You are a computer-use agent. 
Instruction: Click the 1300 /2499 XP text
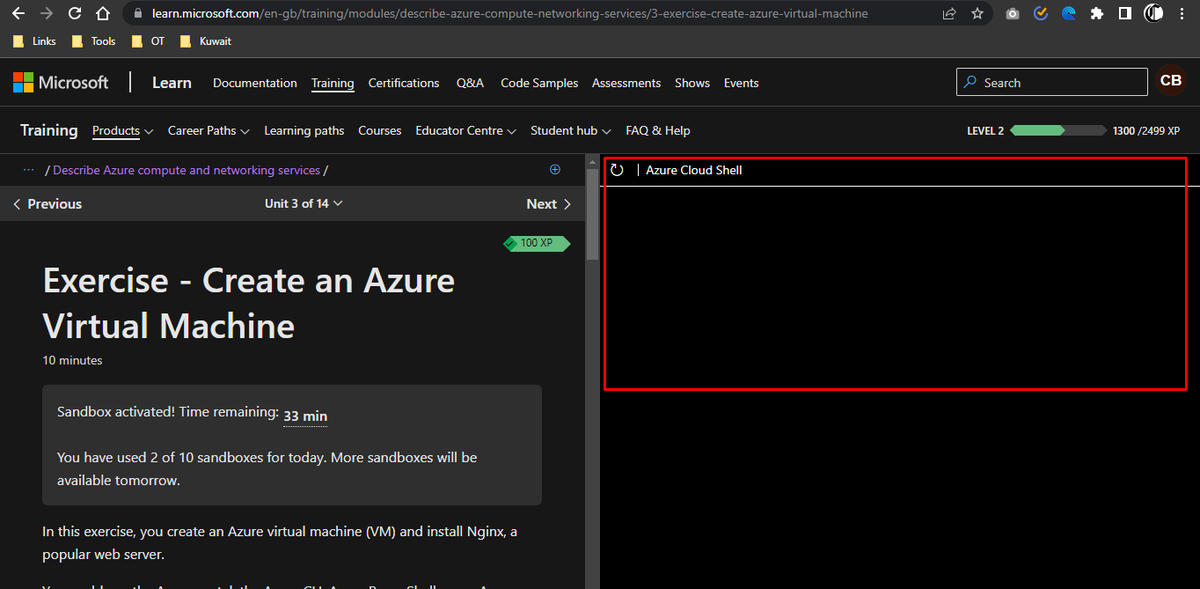1146,131
